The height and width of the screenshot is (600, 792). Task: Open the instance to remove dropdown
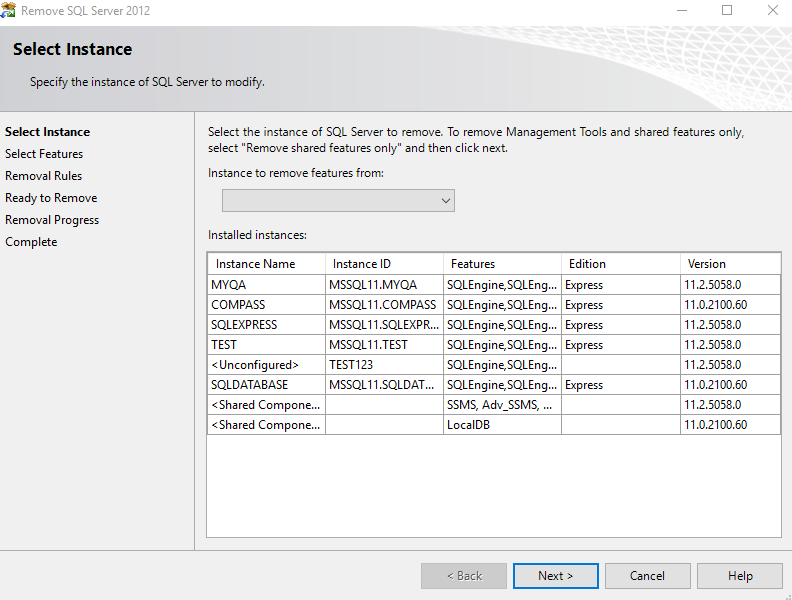point(338,201)
